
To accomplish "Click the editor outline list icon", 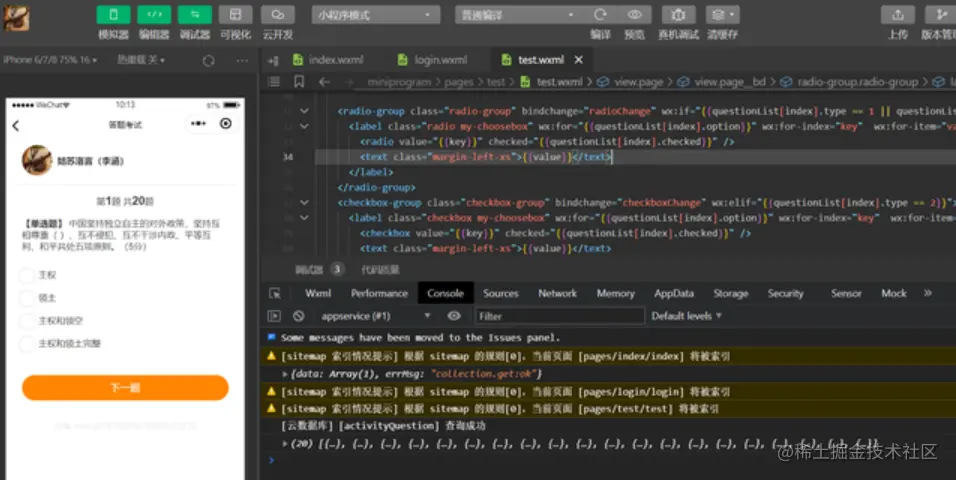I will 274,81.
